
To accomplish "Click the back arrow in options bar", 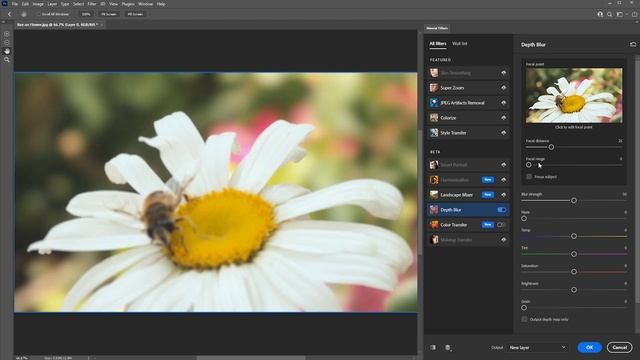I will [x=9, y=14].
